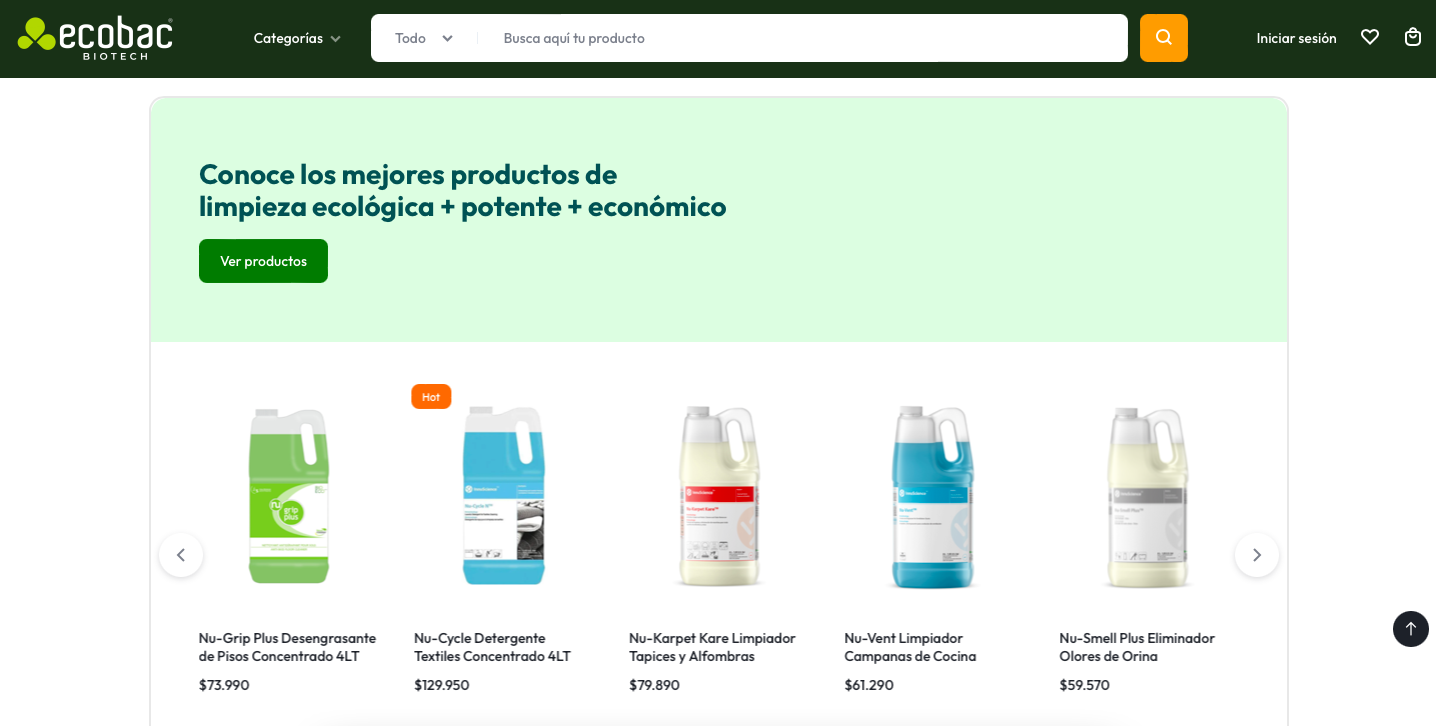Click the ecobac Biotech logo
The width and height of the screenshot is (1436, 726).
[x=95, y=38]
